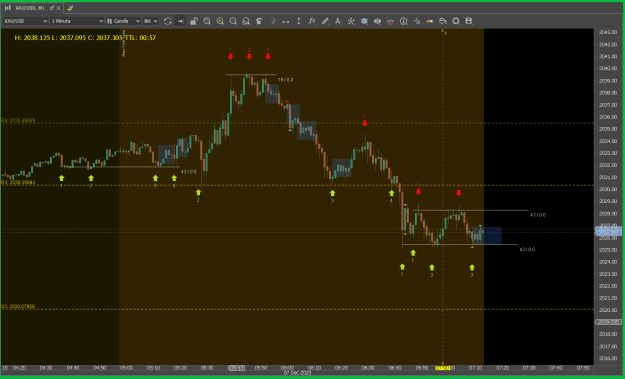Click the zoom in magnifier icon

pyautogui.click(x=220, y=21)
